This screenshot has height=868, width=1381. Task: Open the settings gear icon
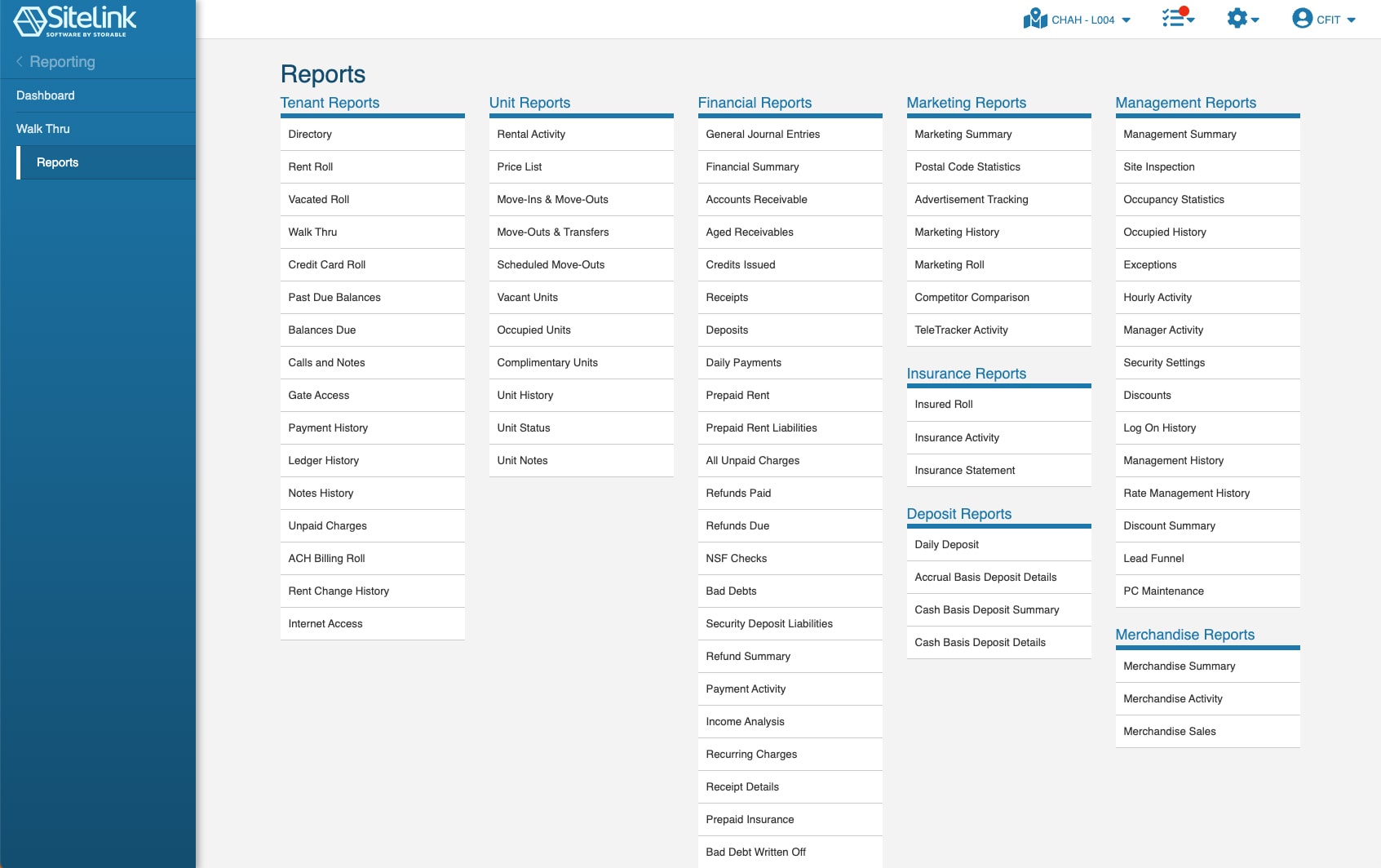click(1237, 19)
